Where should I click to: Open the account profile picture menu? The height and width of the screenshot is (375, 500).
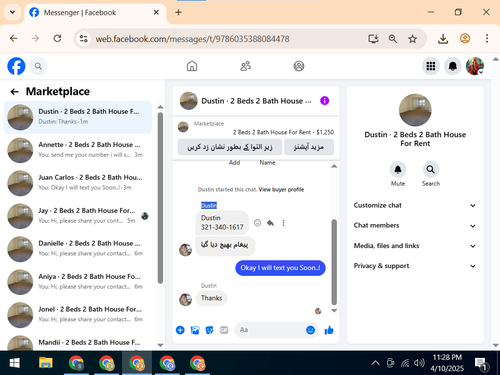[475, 66]
